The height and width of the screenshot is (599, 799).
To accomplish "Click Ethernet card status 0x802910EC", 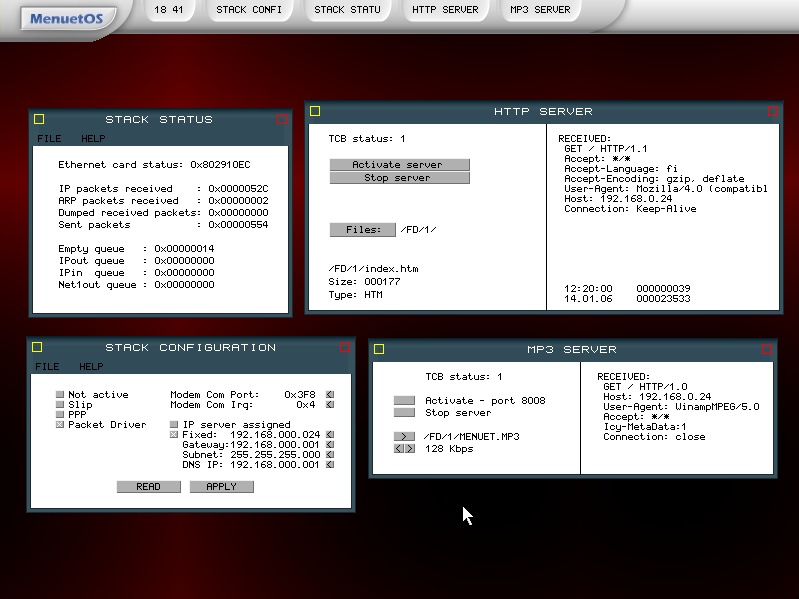I will click(154, 165).
